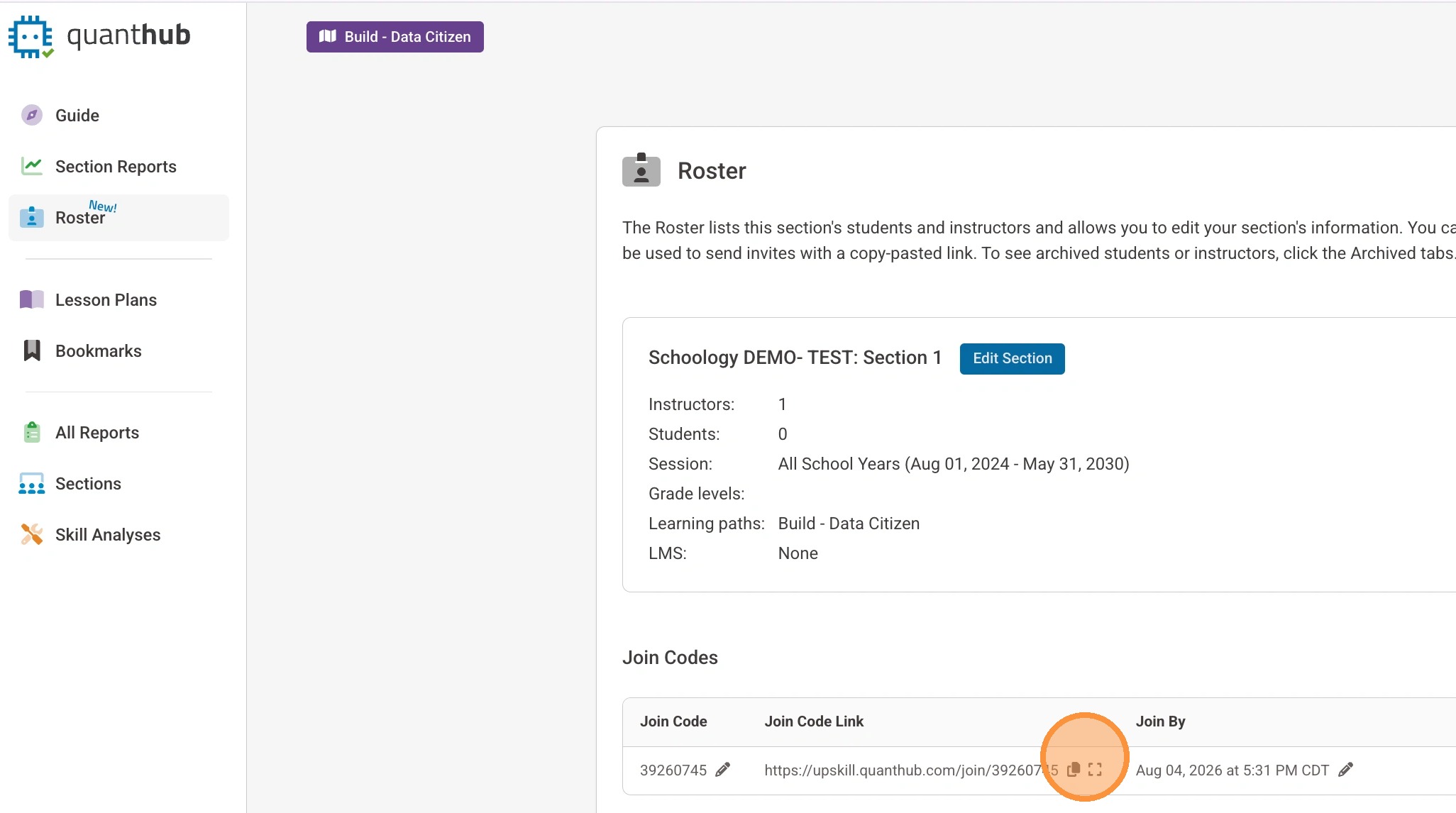Click Build - Data Citizen button
This screenshot has width=1456, height=813.
pyautogui.click(x=395, y=37)
